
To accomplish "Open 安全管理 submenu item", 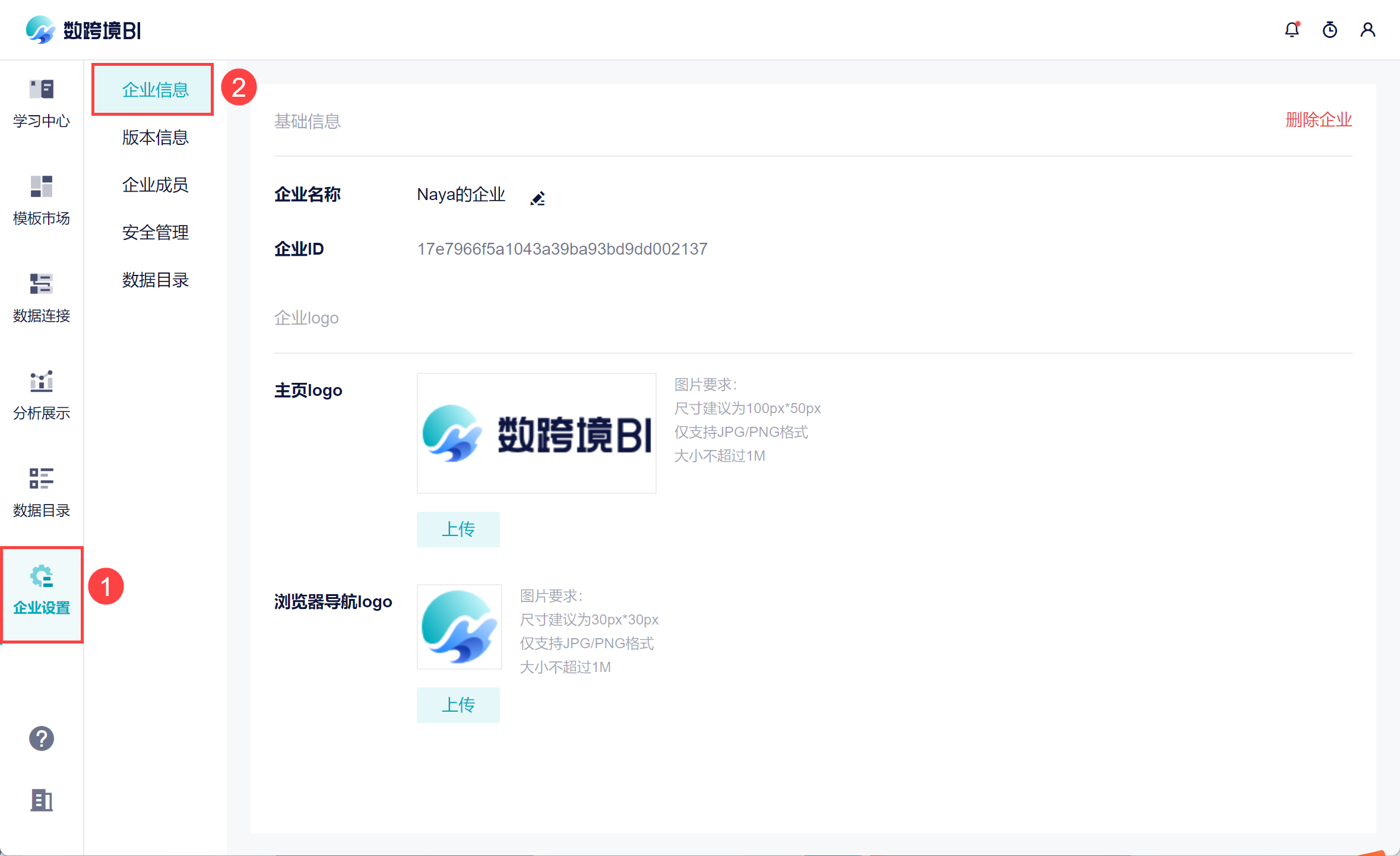I will pos(155,232).
